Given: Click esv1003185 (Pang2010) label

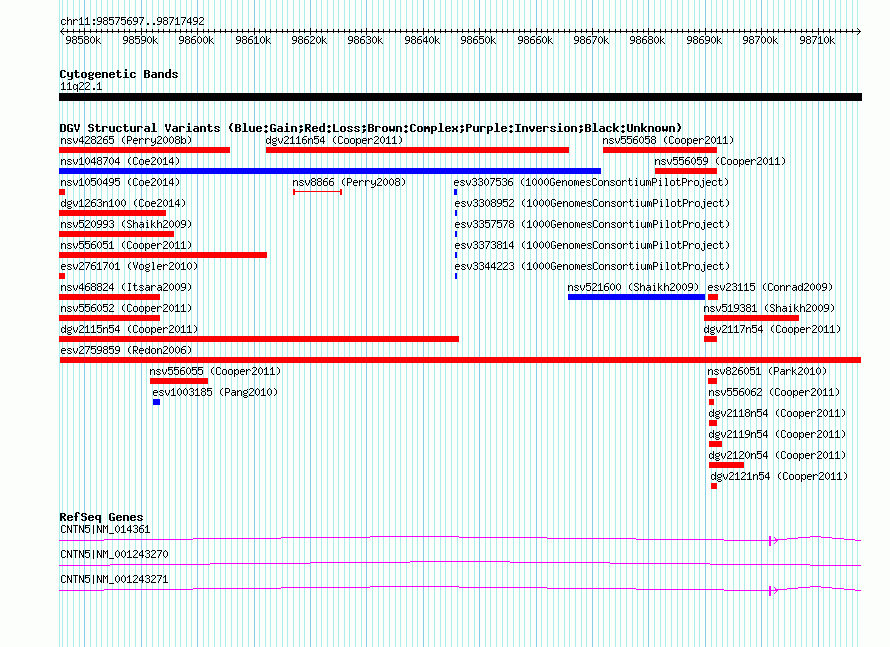Looking at the screenshot, I should point(215,392).
